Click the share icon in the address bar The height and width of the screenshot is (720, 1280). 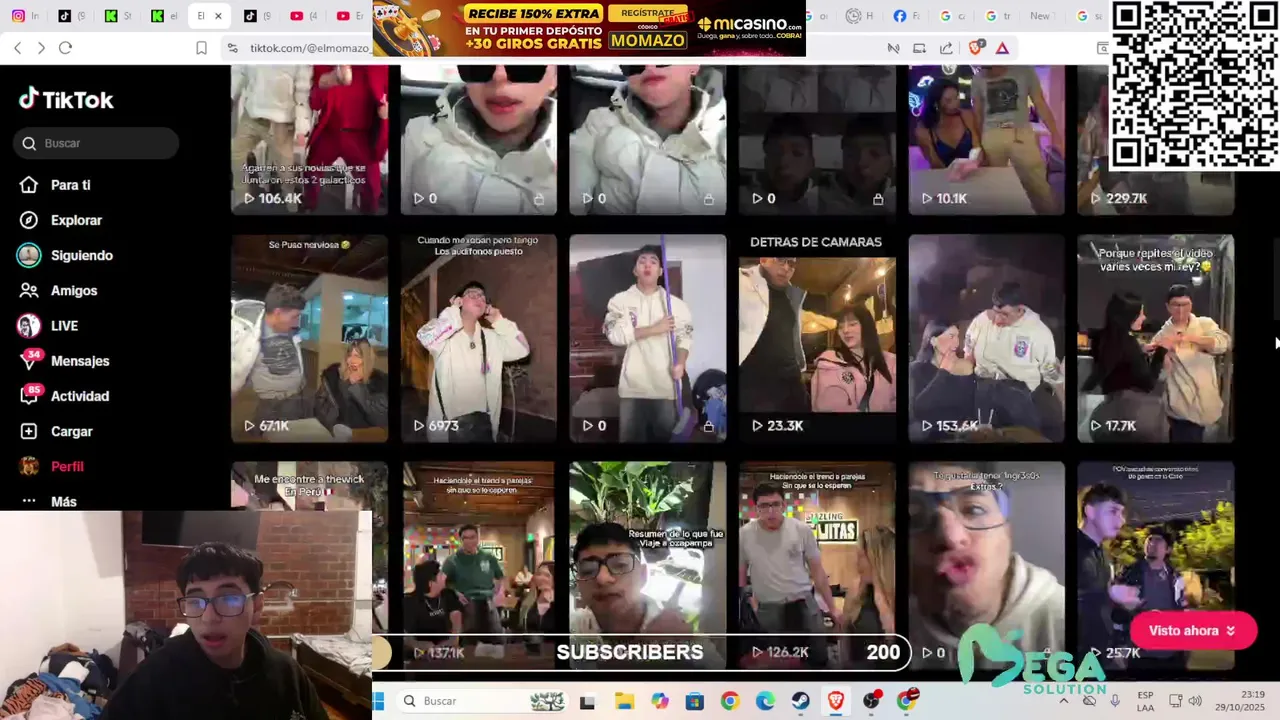point(946,48)
